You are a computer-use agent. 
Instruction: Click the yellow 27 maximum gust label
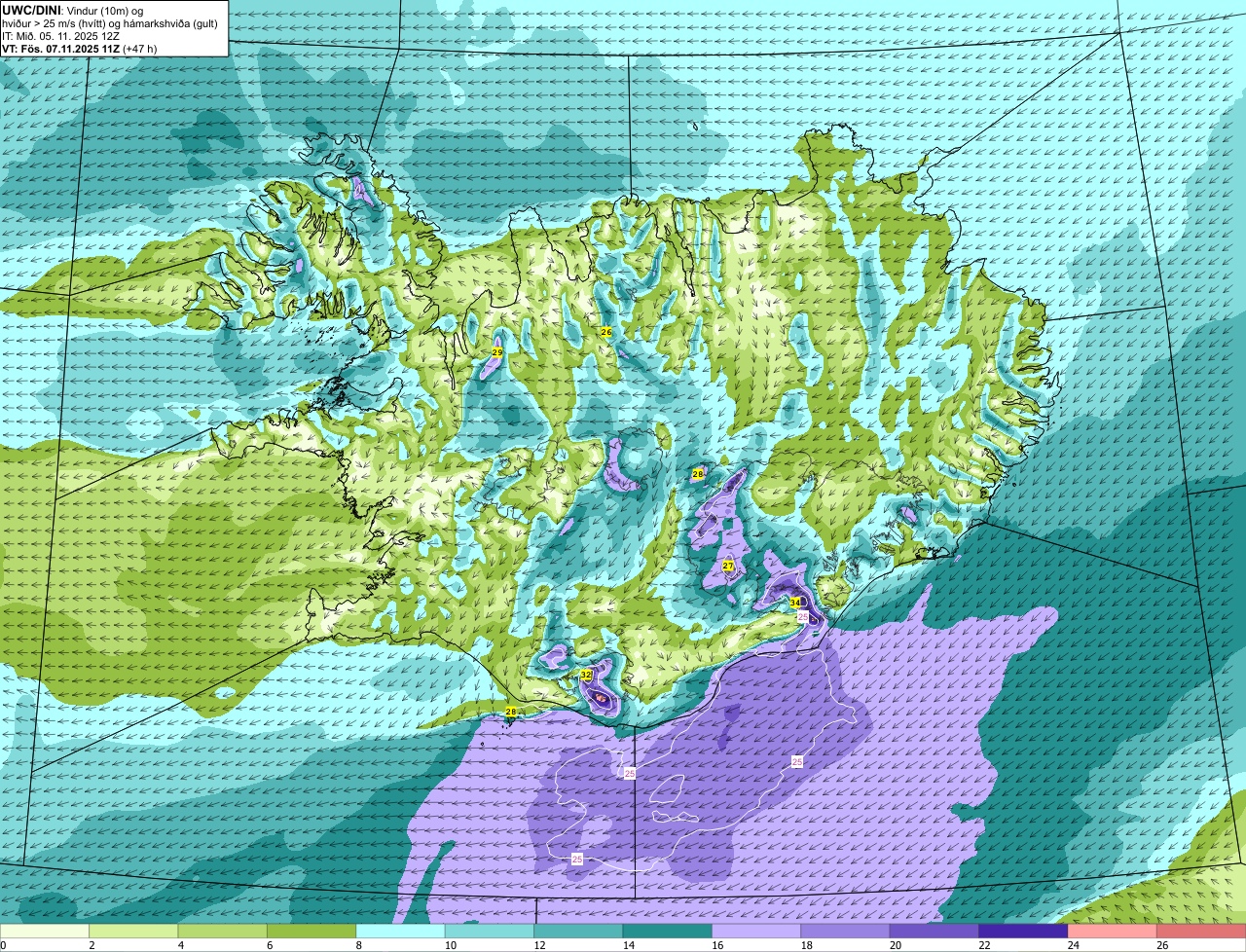pyautogui.click(x=728, y=566)
